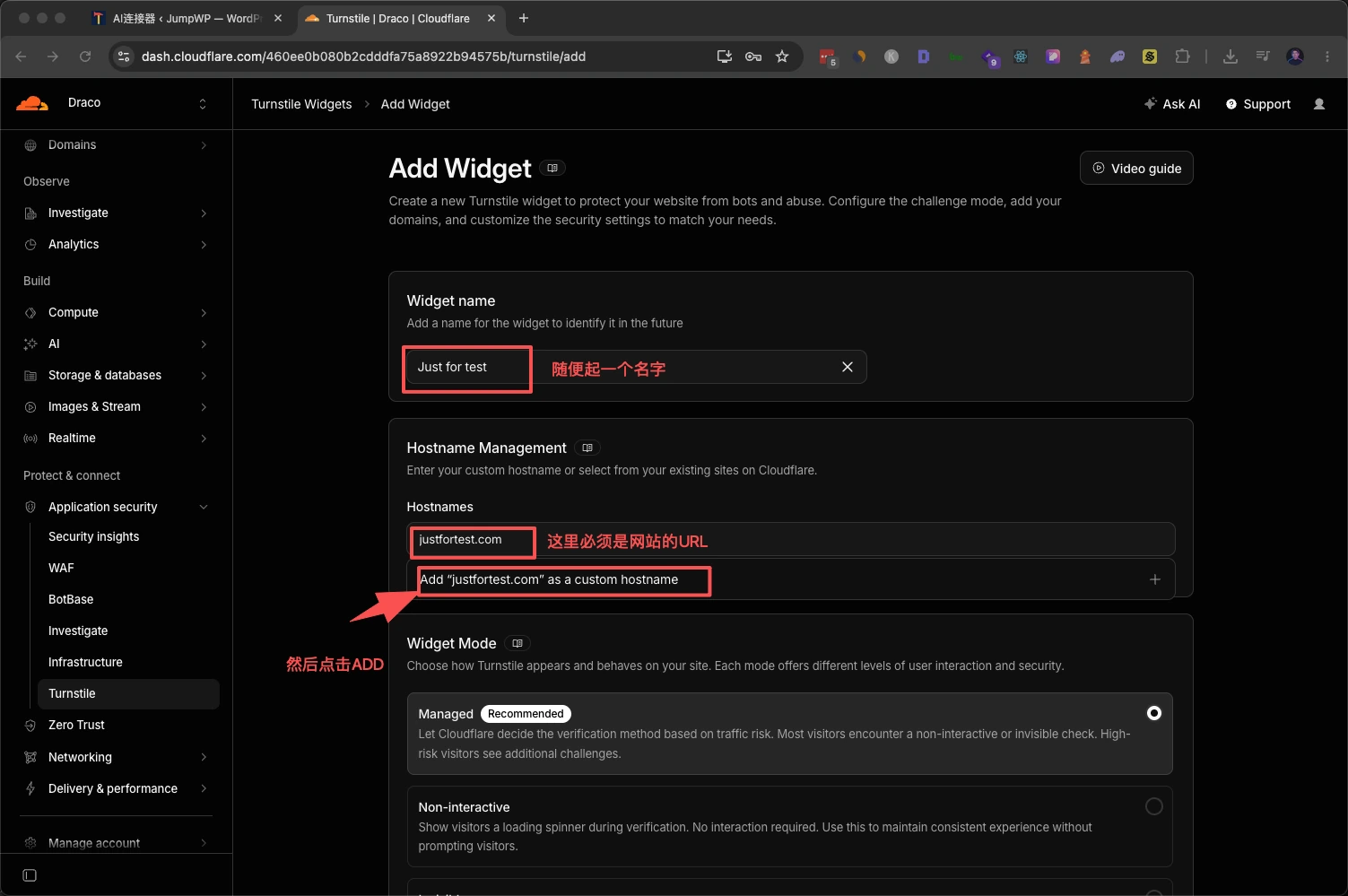
Task: Open the docs icon next to Add Widget heading
Action: 552,169
